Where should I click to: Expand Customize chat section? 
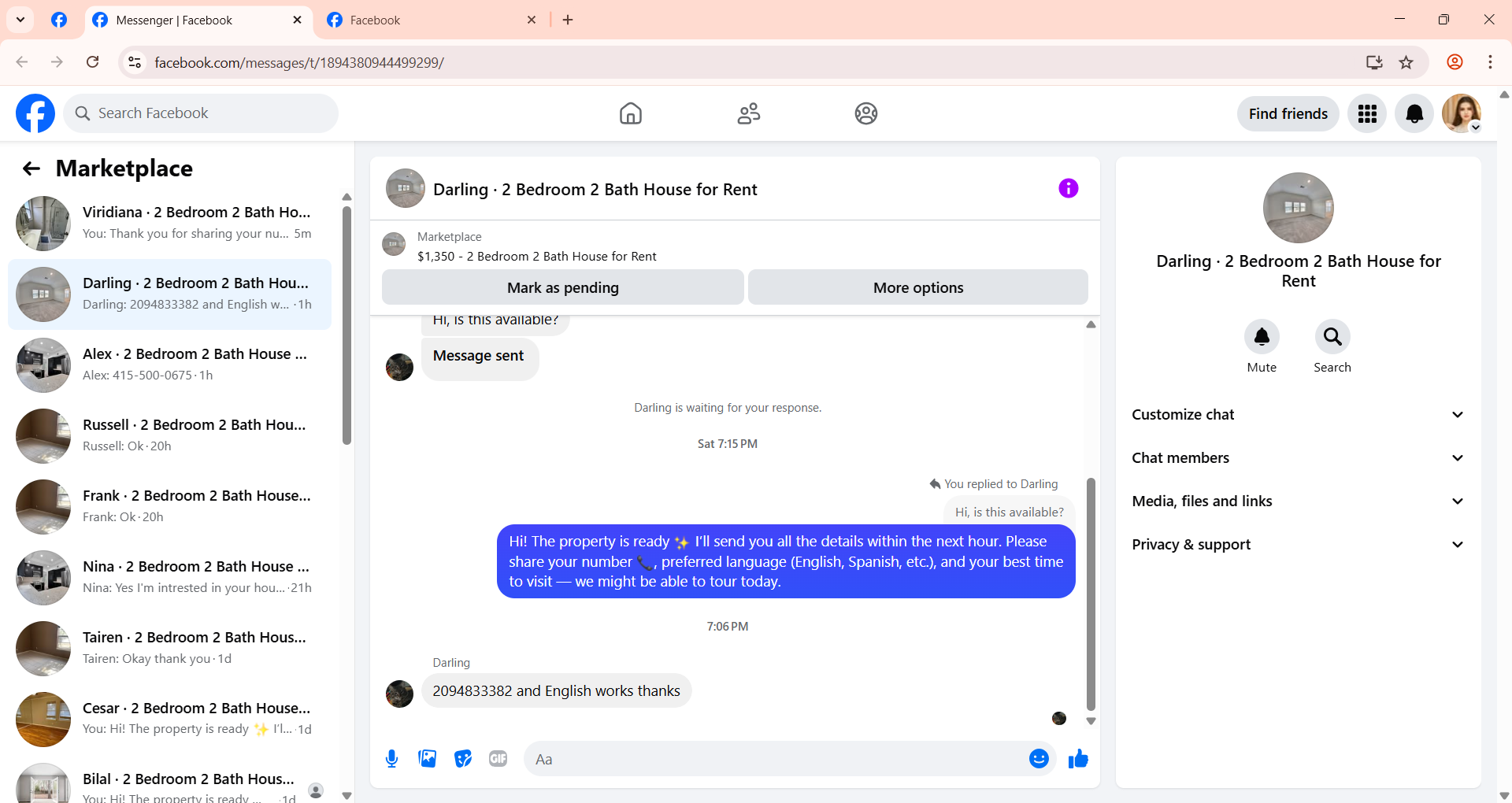coord(1298,415)
